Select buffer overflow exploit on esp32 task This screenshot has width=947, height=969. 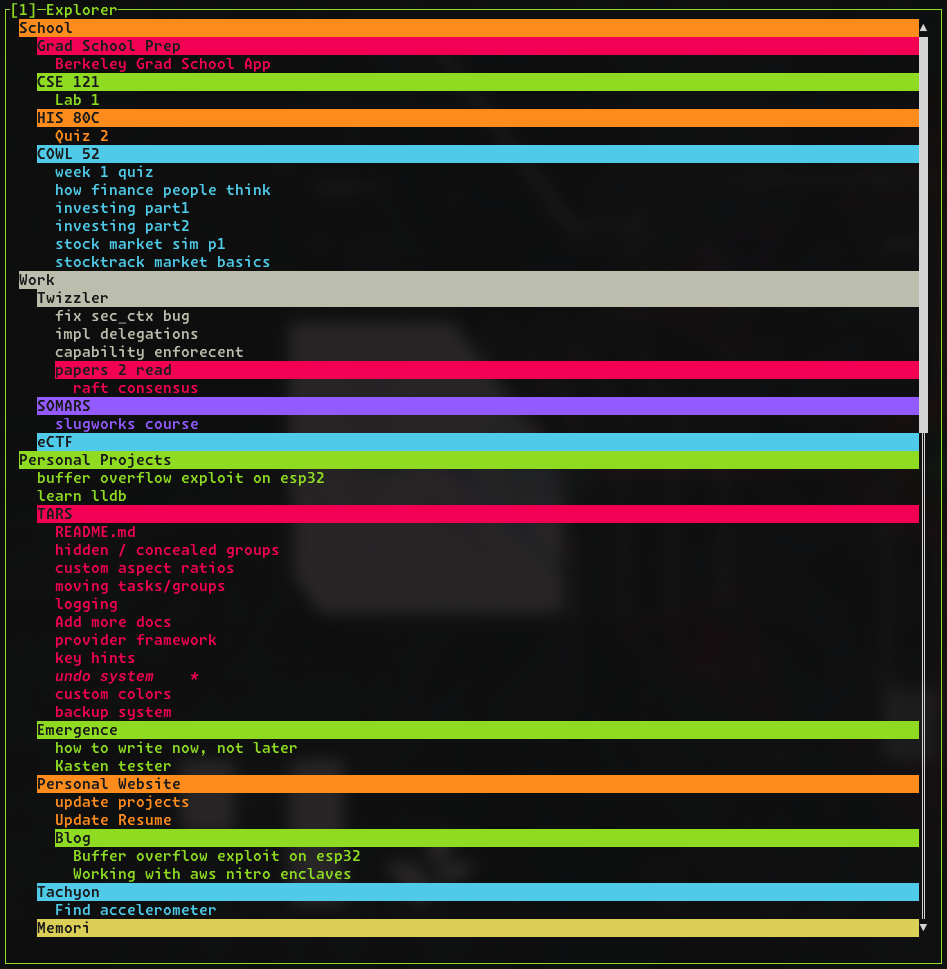(x=180, y=478)
